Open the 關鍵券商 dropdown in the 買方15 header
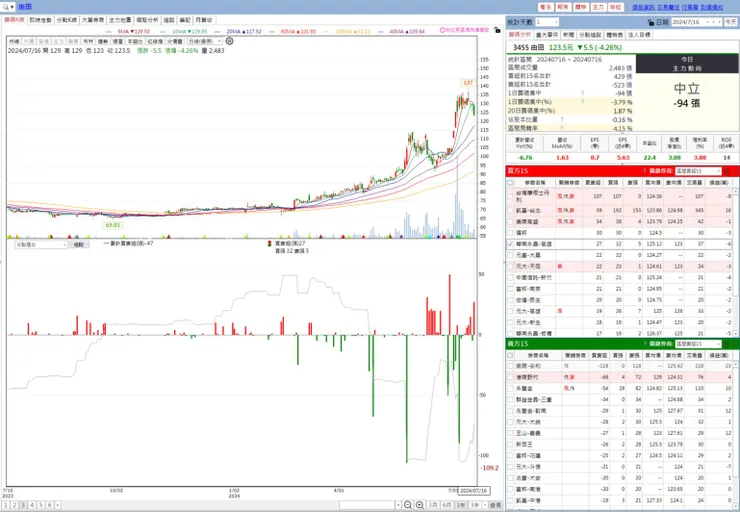The image size is (740, 512). click(698, 171)
